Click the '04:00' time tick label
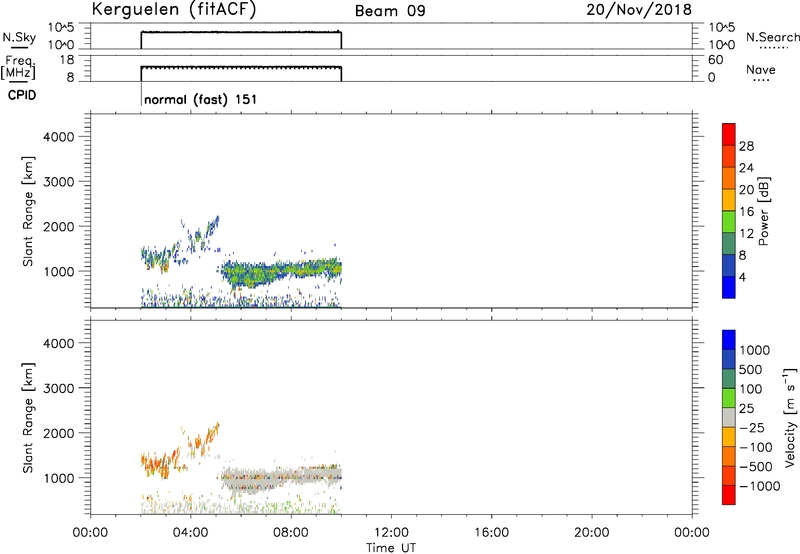 click(x=190, y=533)
